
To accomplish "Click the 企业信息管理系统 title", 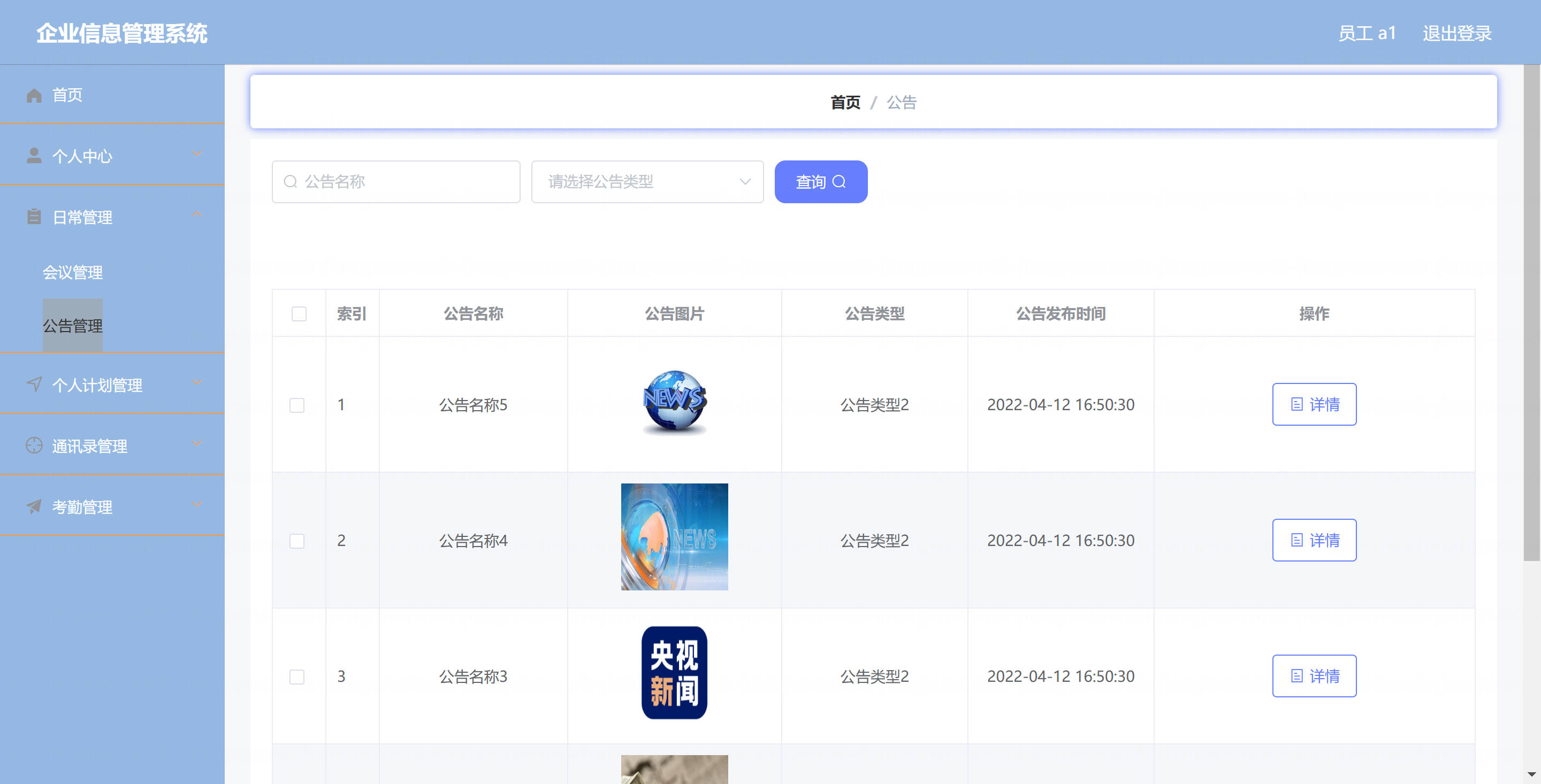I will coord(122,33).
